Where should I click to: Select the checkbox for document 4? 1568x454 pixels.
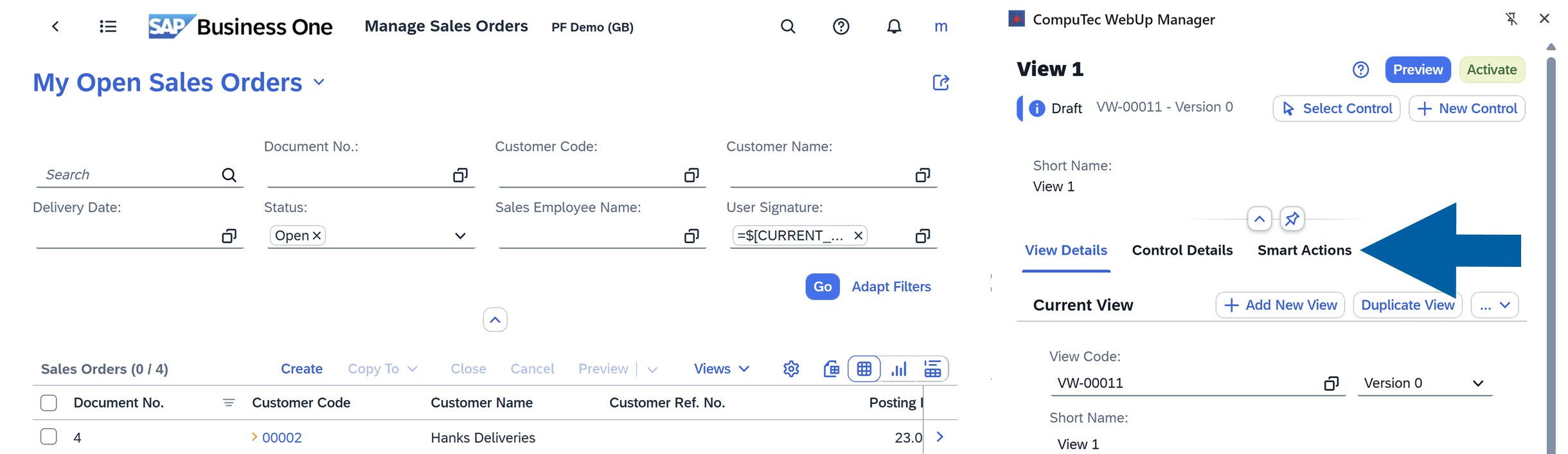[x=49, y=437]
